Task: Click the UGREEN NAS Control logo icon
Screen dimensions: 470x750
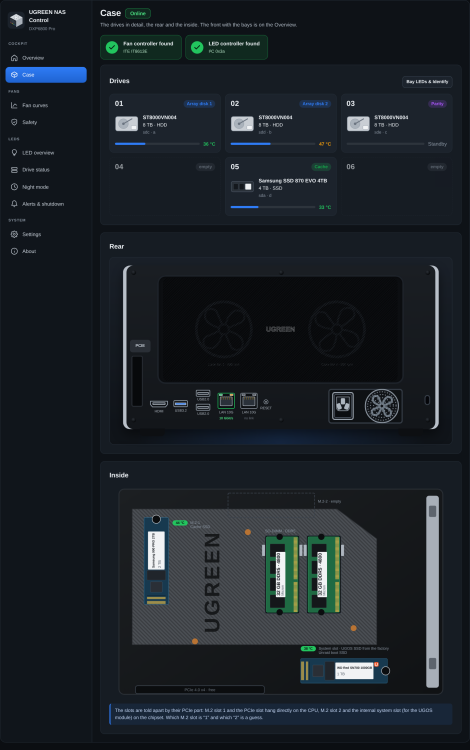Action: pos(16,20)
